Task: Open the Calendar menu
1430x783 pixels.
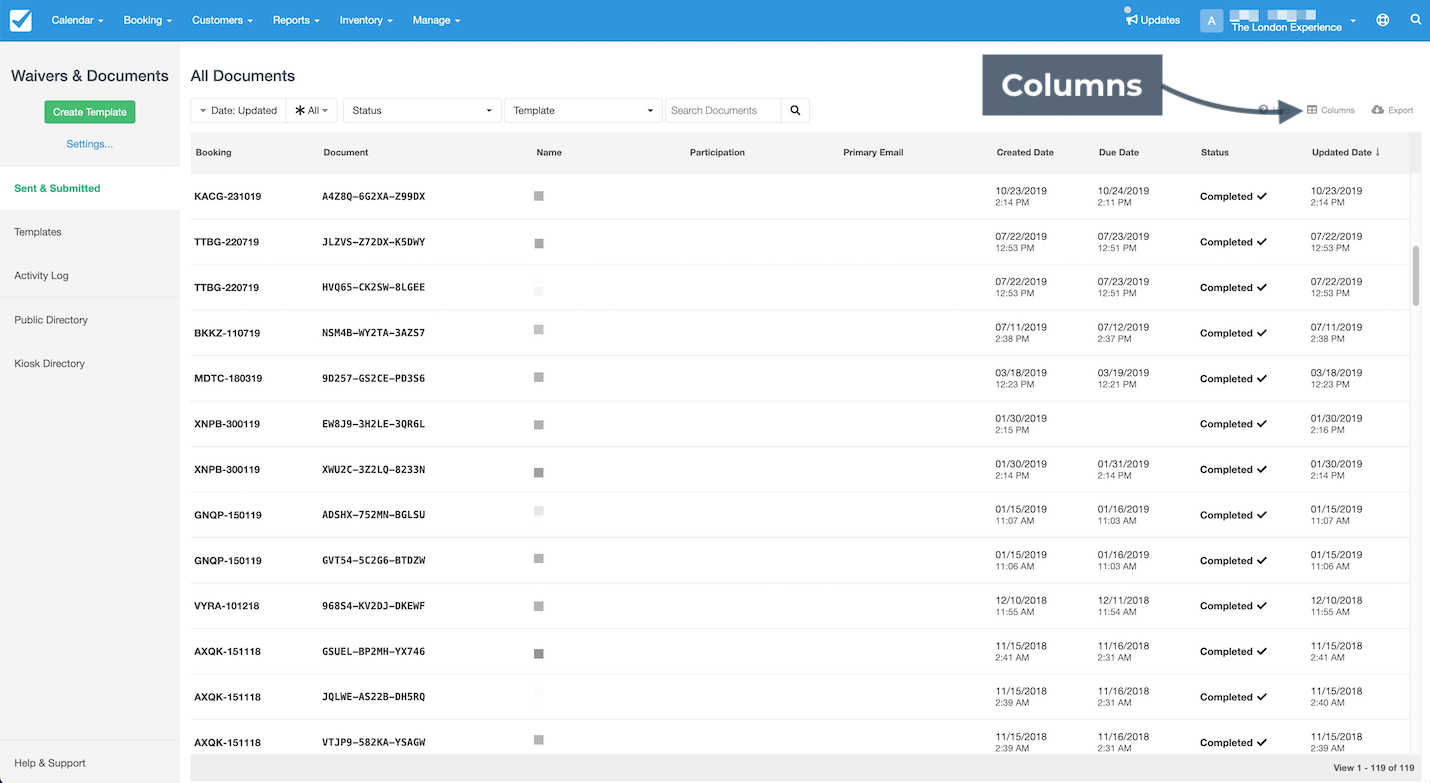Action: 77,20
